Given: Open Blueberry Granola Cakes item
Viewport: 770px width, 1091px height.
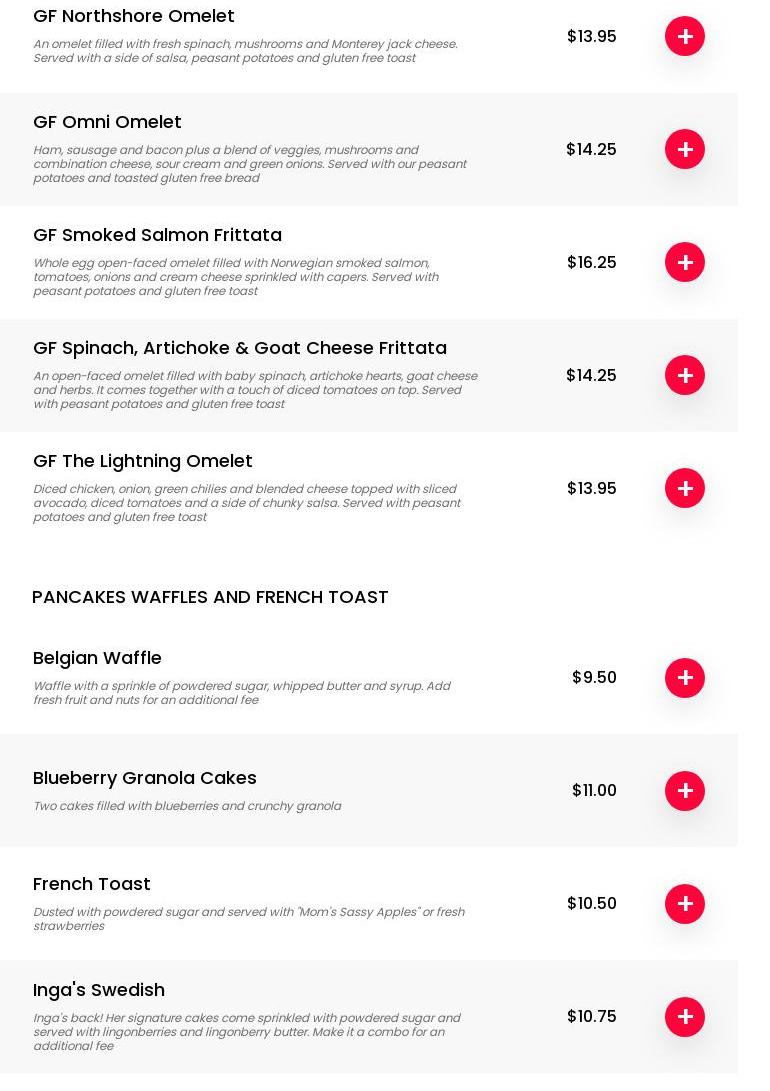Looking at the screenshot, I should (144, 778).
